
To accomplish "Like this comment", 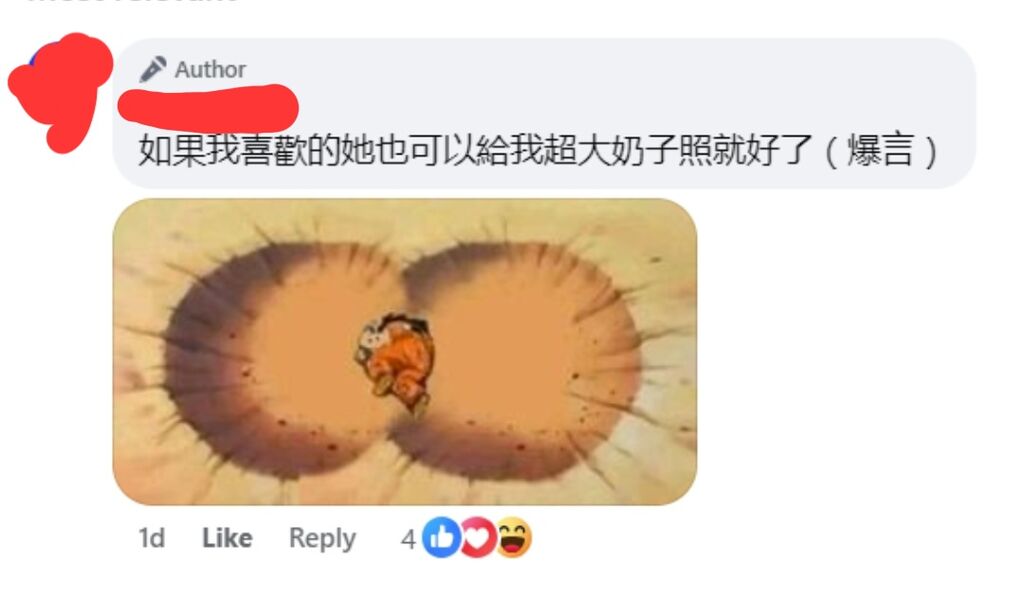I will (227, 538).
